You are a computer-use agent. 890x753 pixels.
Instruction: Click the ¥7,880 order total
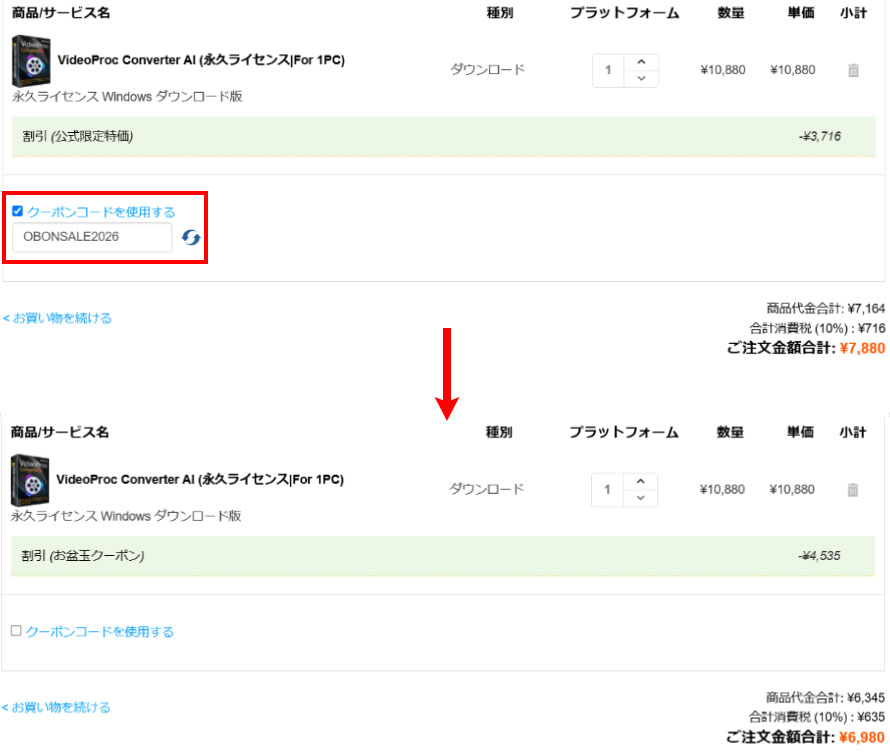[862, 348]
